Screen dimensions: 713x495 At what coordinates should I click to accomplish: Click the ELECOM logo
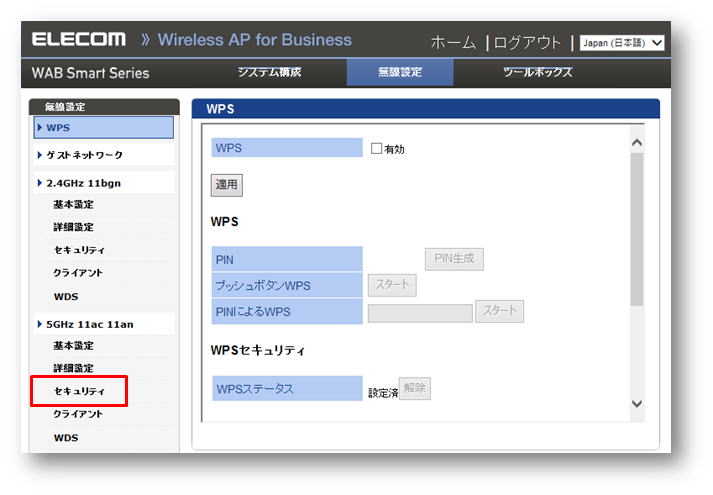[79, 39]
